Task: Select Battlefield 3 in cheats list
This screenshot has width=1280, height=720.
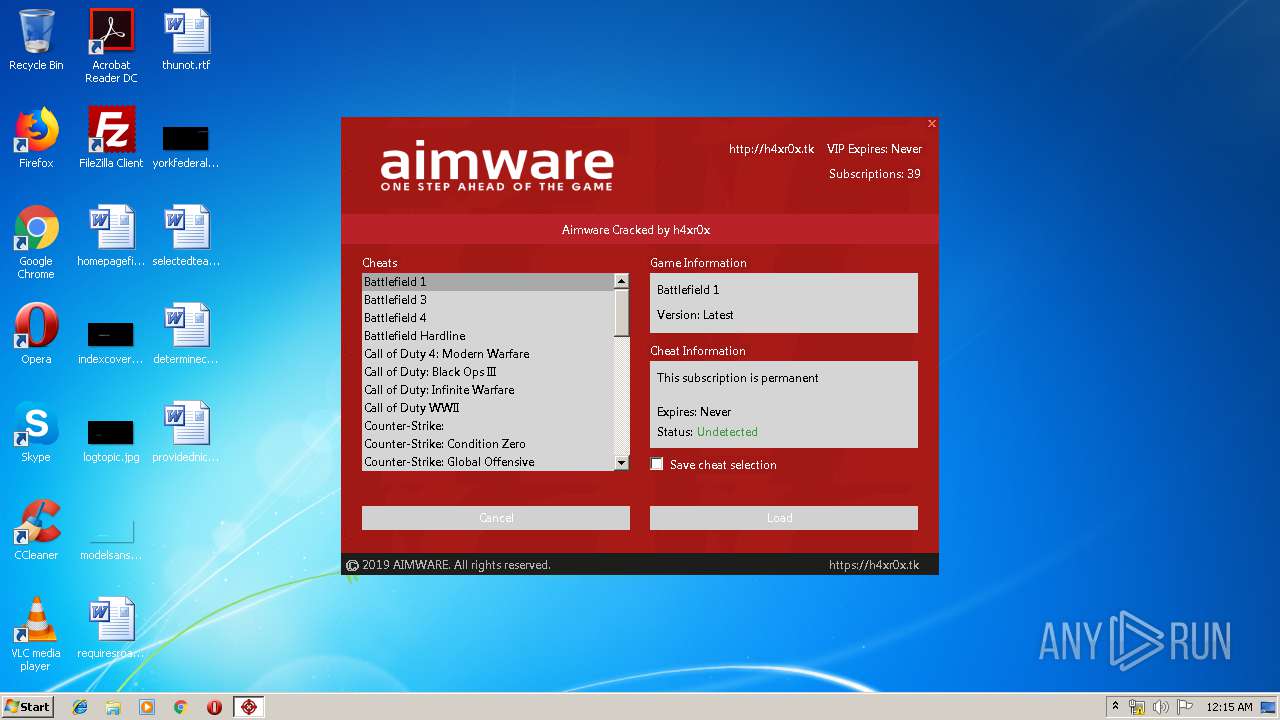Action: (x=488, y=300)
